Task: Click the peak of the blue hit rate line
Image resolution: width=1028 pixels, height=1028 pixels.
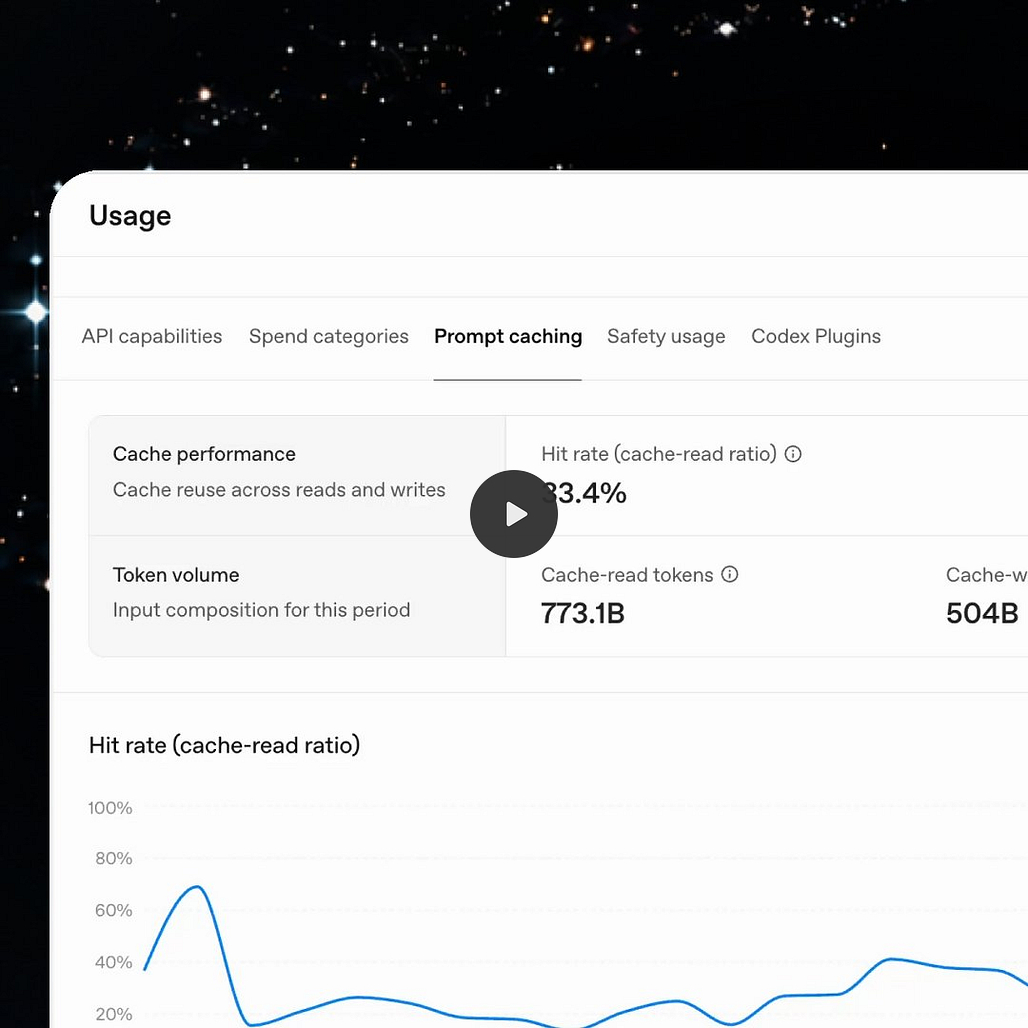Action: [197, 887]
